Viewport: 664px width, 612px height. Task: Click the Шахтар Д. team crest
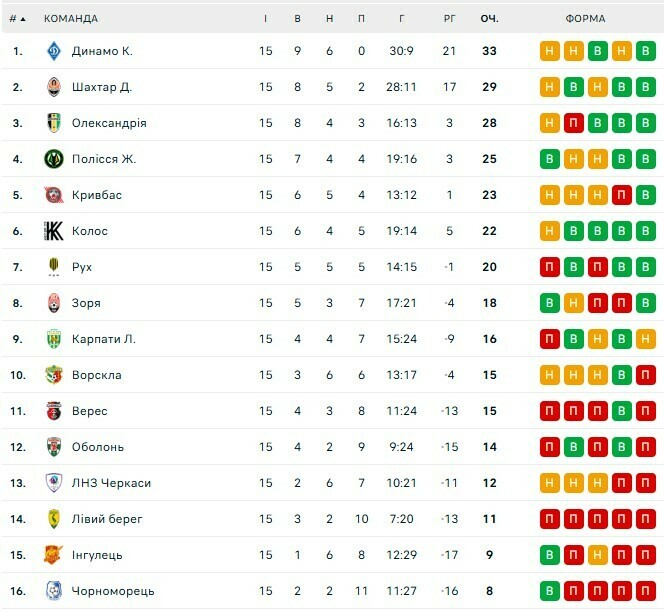pyautogui.click(x=54, y=87)
